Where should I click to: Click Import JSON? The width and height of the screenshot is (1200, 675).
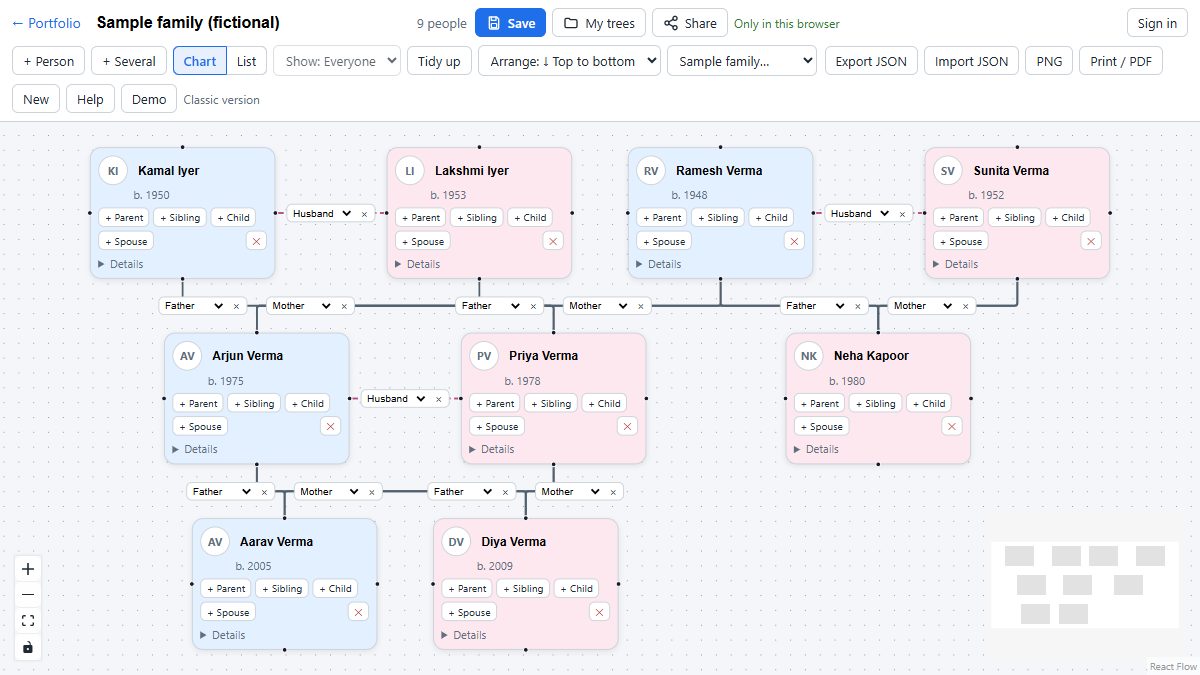pos(971,61)
